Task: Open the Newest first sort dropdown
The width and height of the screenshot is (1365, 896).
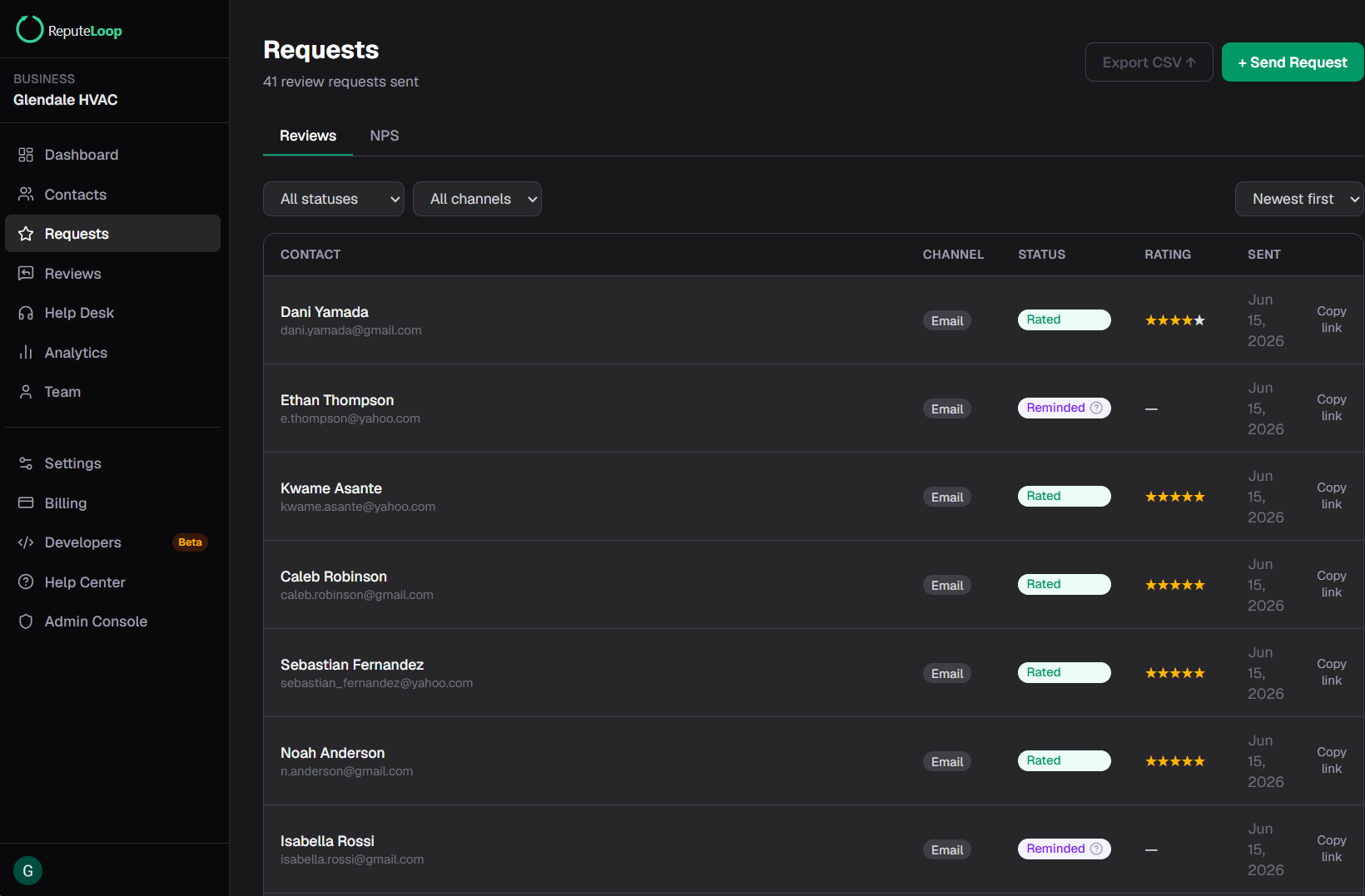Action: [1299, 199]
